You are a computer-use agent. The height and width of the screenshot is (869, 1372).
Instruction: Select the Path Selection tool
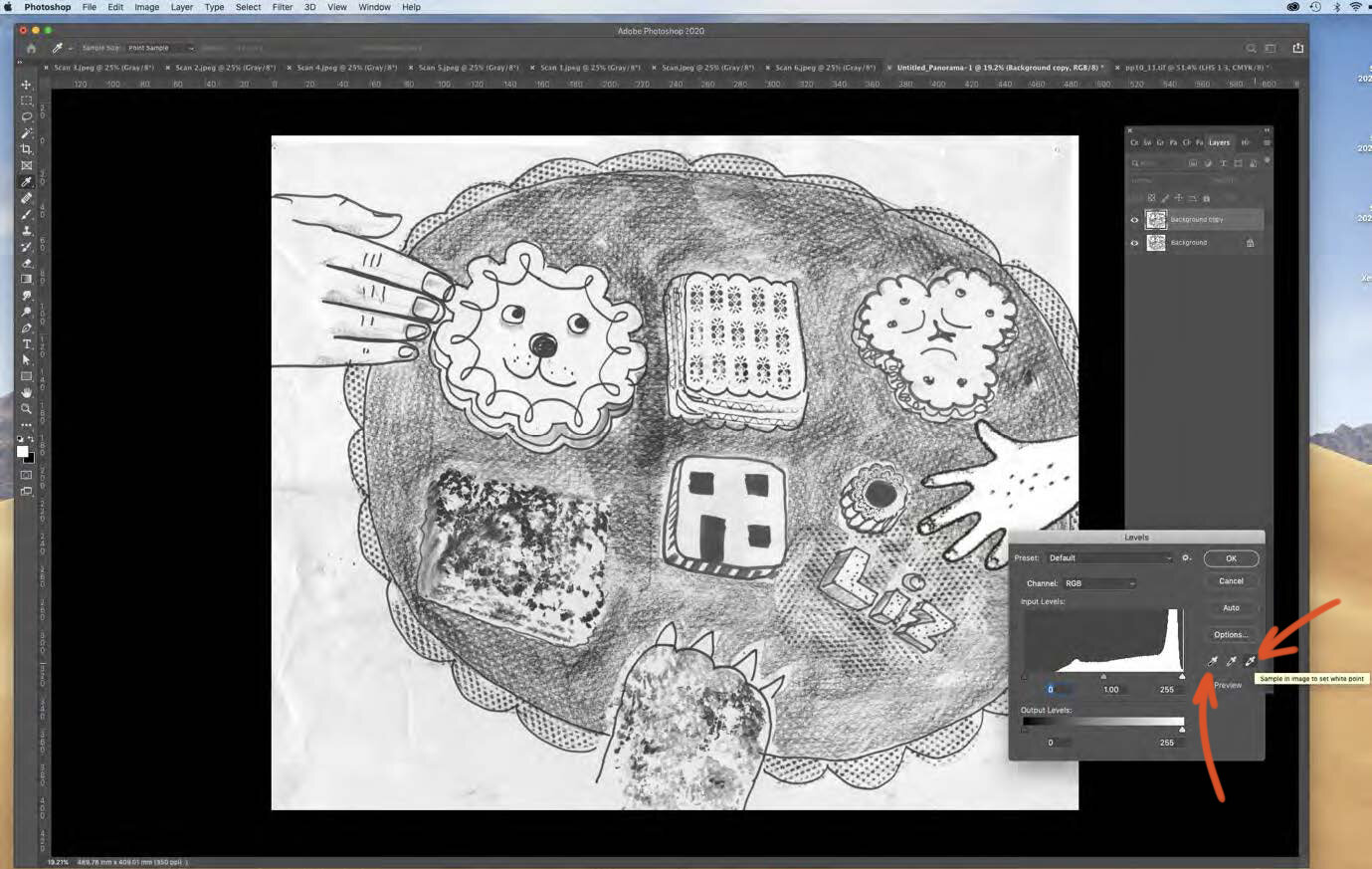click(x=27, y=360)
